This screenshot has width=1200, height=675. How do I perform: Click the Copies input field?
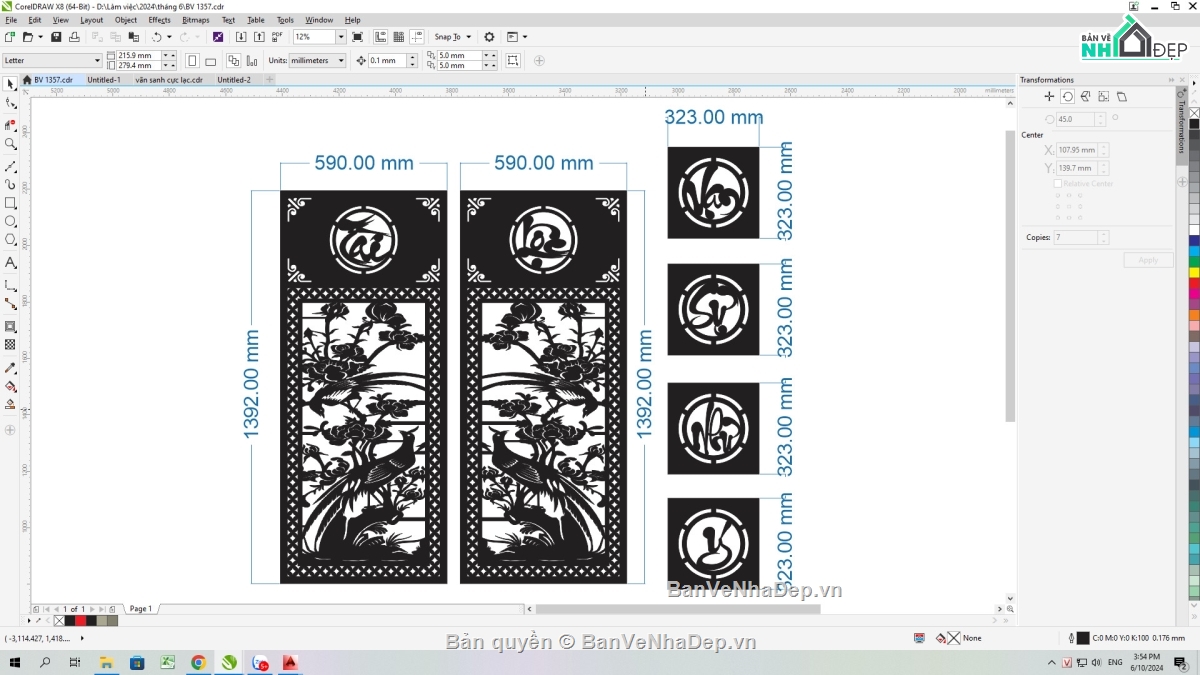tap(1075, 238)
